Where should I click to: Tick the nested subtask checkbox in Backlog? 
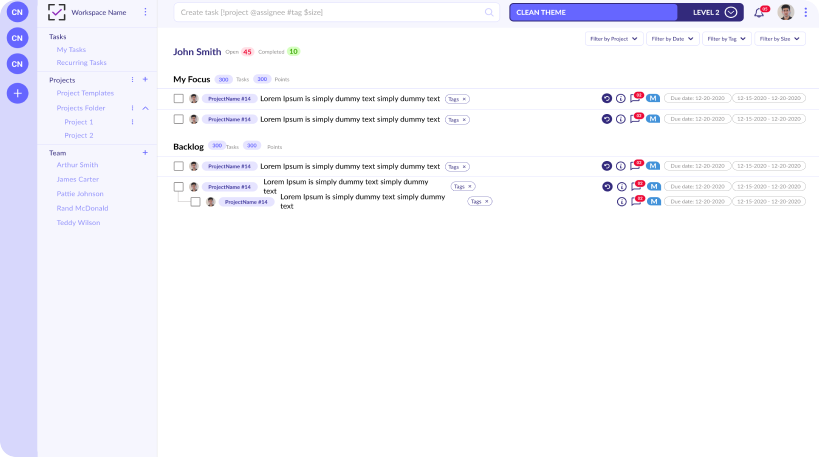coord(196,201)
